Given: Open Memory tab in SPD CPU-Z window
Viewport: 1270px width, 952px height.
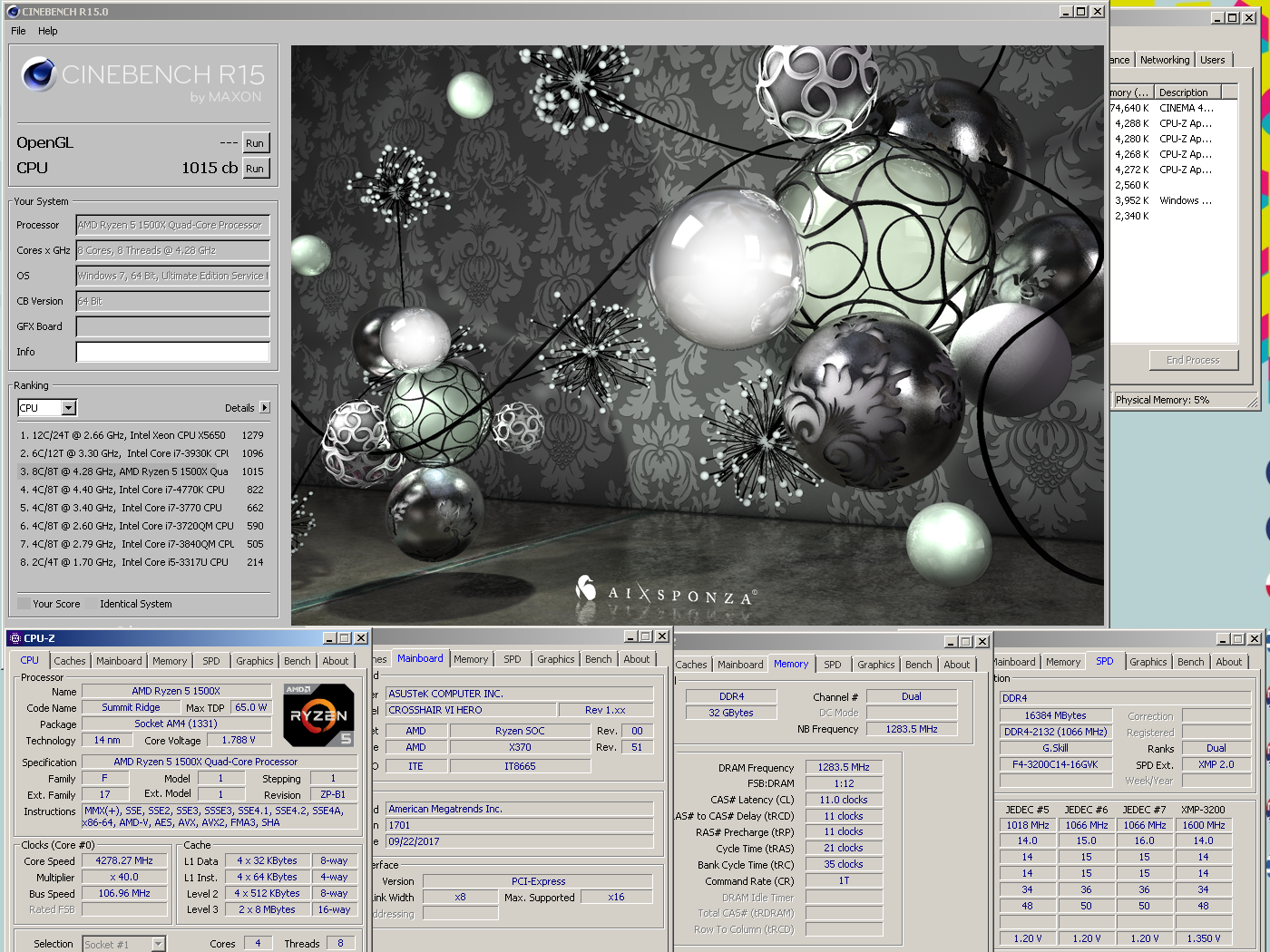Looking at the screenshot, I should pos(1063,662).
